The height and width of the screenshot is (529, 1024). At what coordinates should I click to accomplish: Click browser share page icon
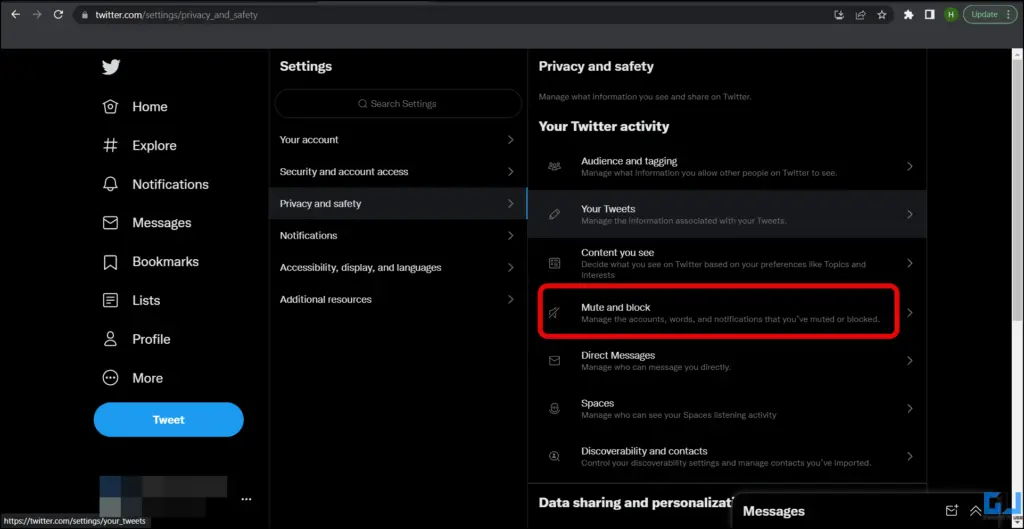tap(861, 14)
